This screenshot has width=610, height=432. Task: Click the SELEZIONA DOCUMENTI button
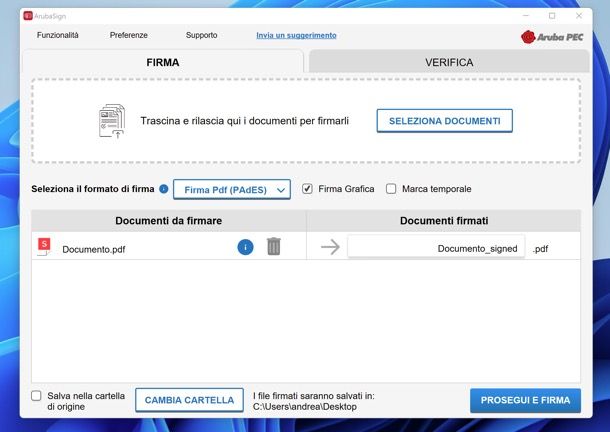point(445,121)
